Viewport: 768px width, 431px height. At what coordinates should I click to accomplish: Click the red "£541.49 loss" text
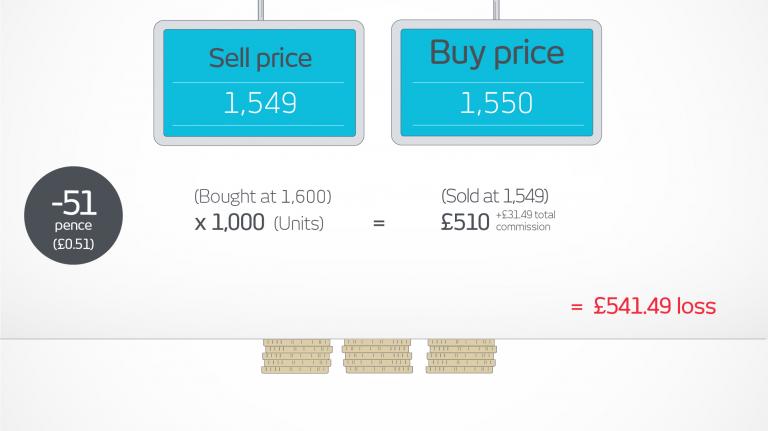pos(654,306)
